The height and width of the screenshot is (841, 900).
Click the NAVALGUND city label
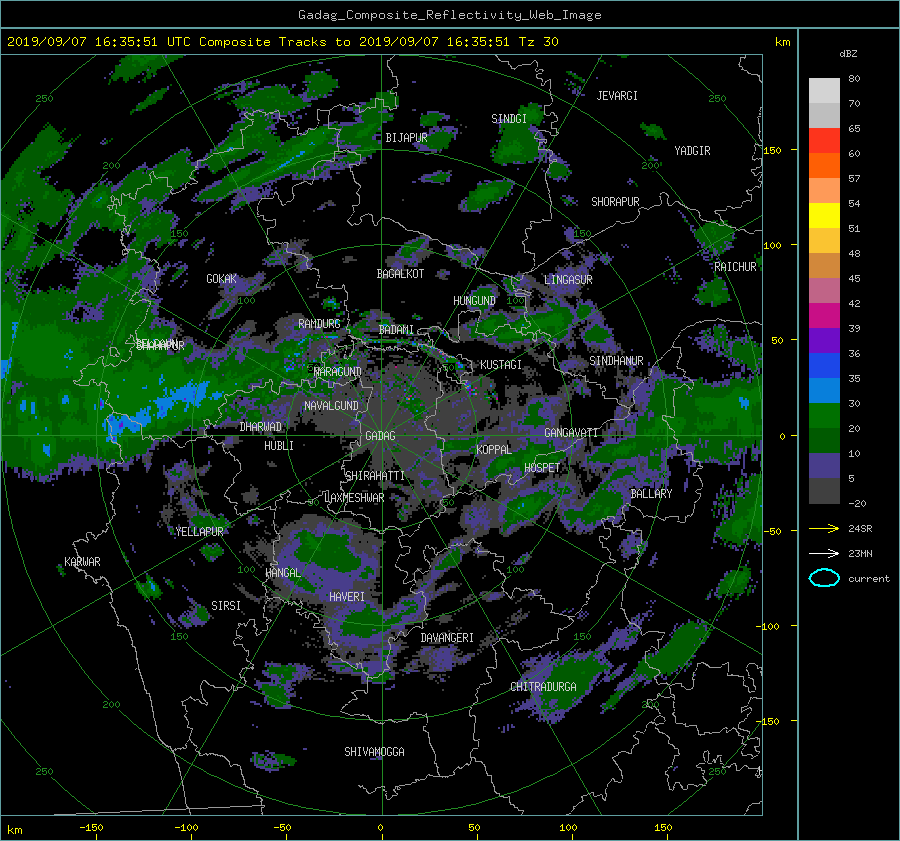(331, 406)
